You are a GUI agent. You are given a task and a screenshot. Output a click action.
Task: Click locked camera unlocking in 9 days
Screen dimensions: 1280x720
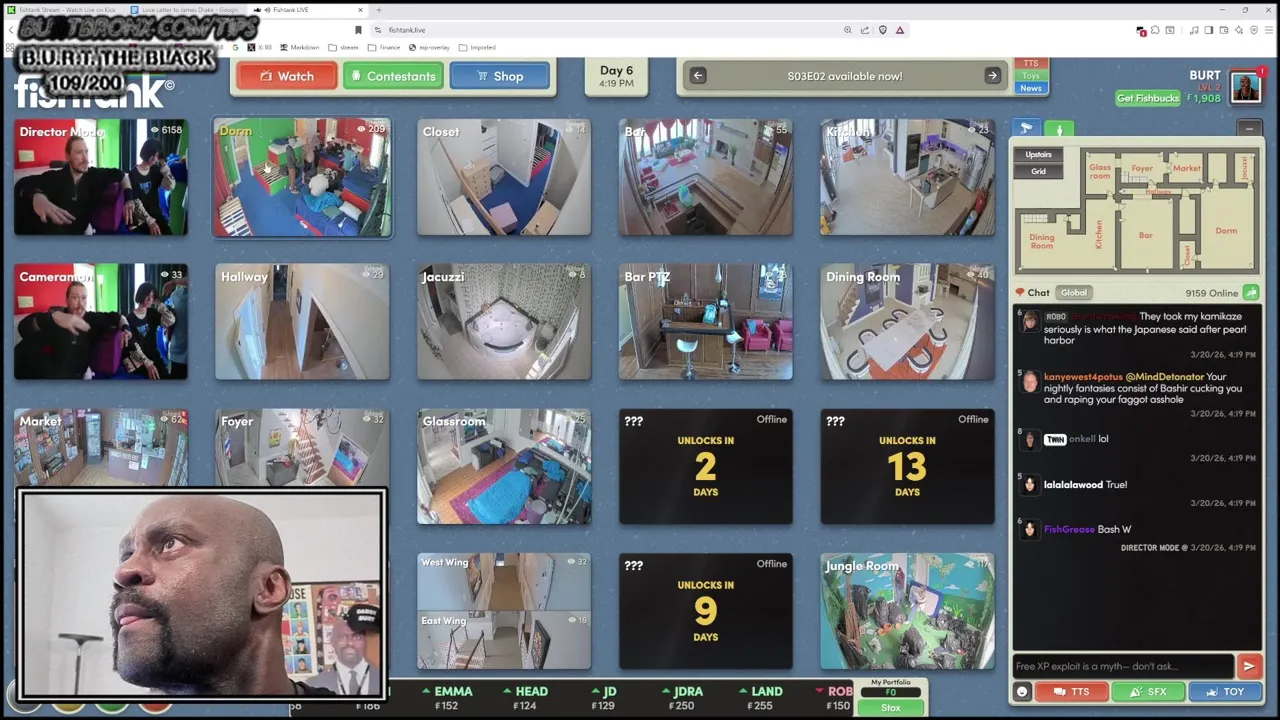[x=706, y=611]
